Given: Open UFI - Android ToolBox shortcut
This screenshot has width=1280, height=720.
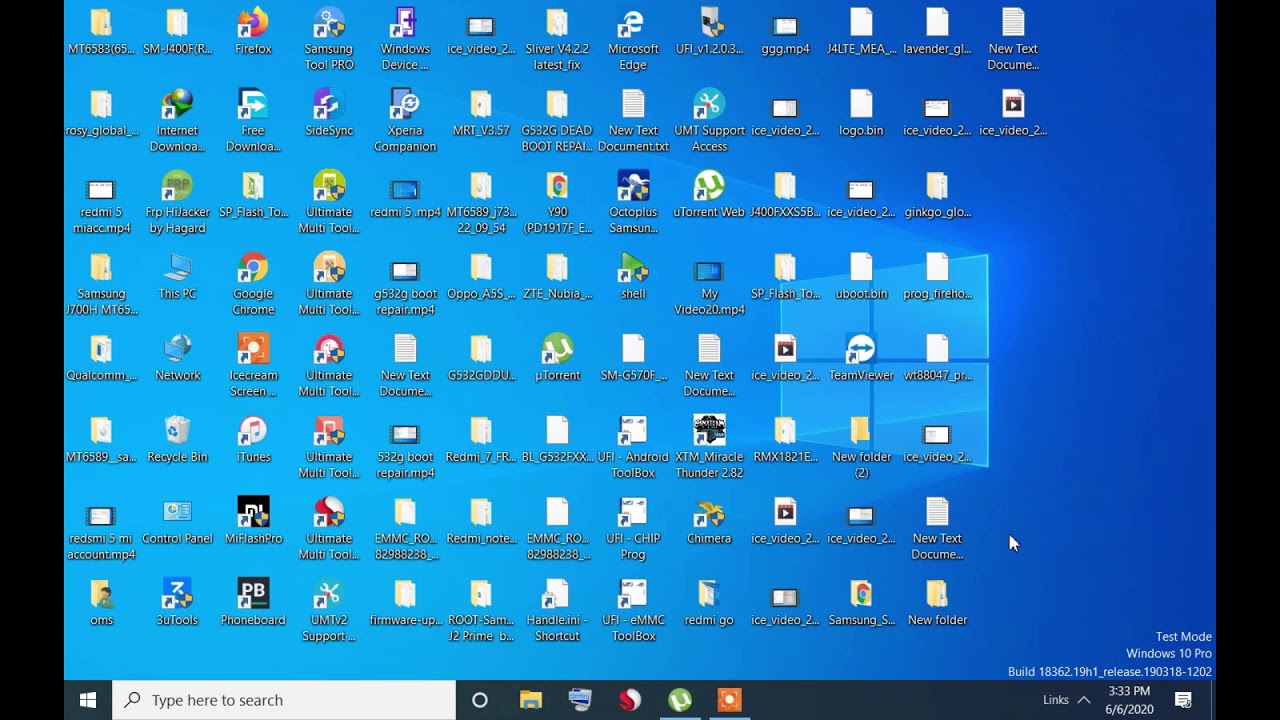Looking at the screenshot, I should point(633,448).
